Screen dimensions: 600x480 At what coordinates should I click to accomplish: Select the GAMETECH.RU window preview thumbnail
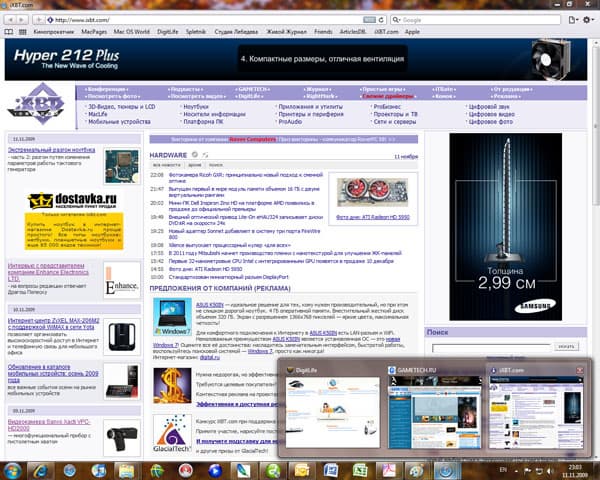(x=434, y=412)
